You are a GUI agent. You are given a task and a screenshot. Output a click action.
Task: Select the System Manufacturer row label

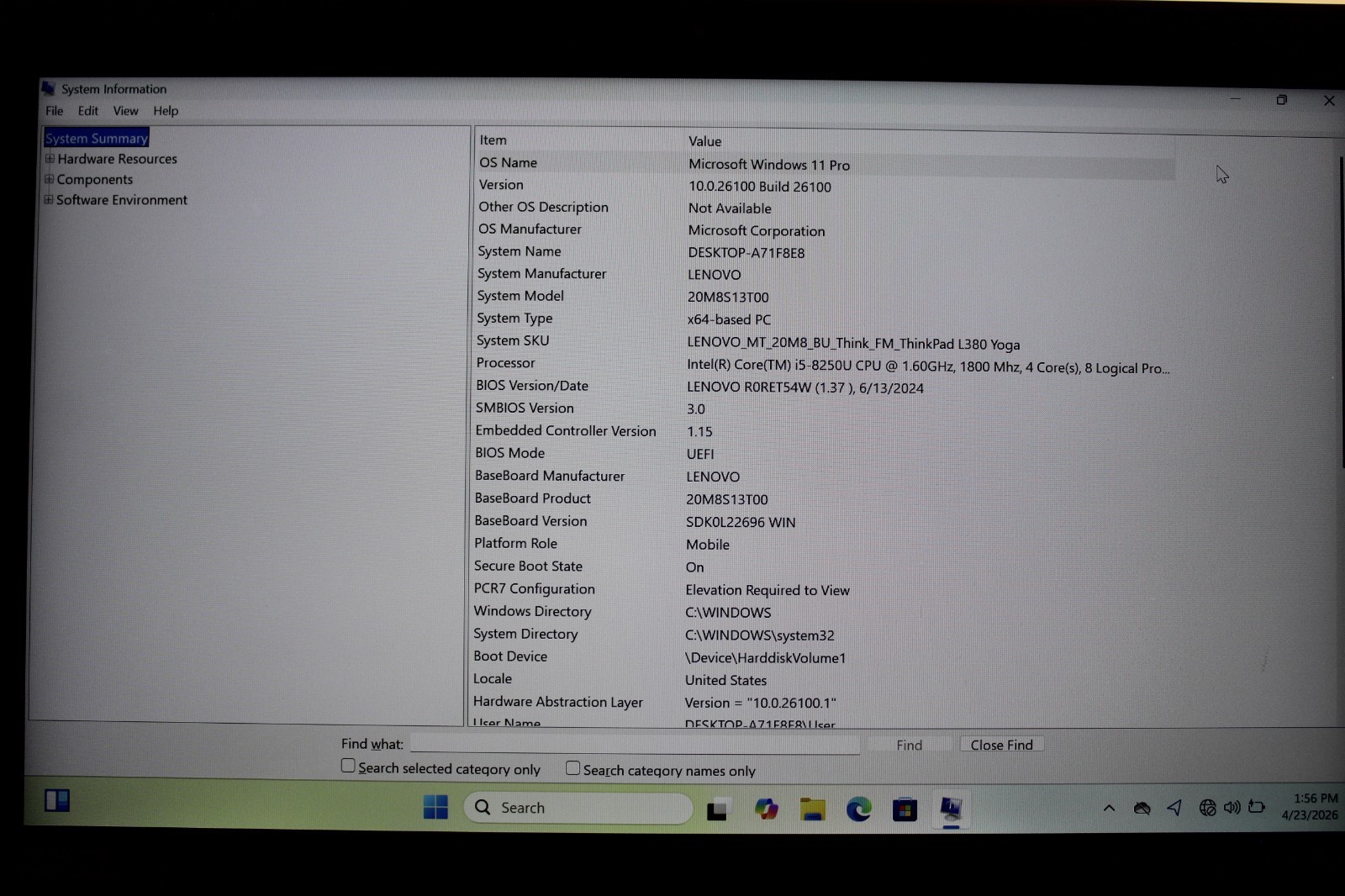(x=541, y=274)
